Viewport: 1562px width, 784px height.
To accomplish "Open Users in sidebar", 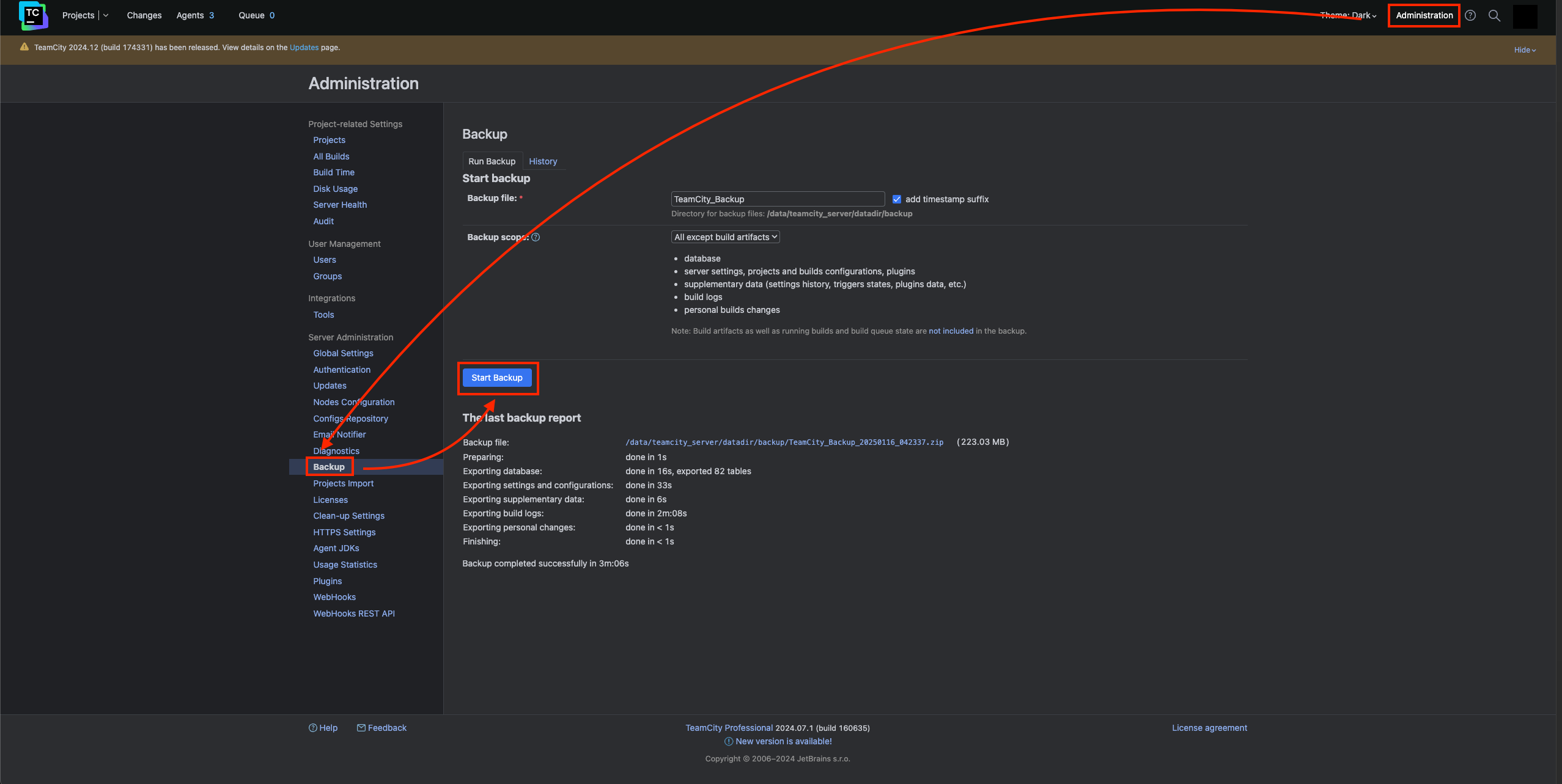I will [x=325, y=260].
